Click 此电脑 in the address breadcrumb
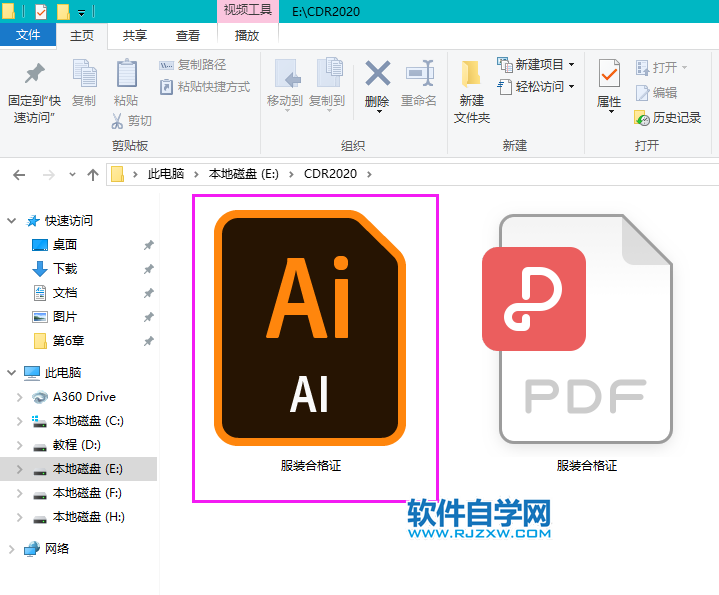Image resolution: width=719 pixels, height=595 pixels. click(x=166, y=174)
